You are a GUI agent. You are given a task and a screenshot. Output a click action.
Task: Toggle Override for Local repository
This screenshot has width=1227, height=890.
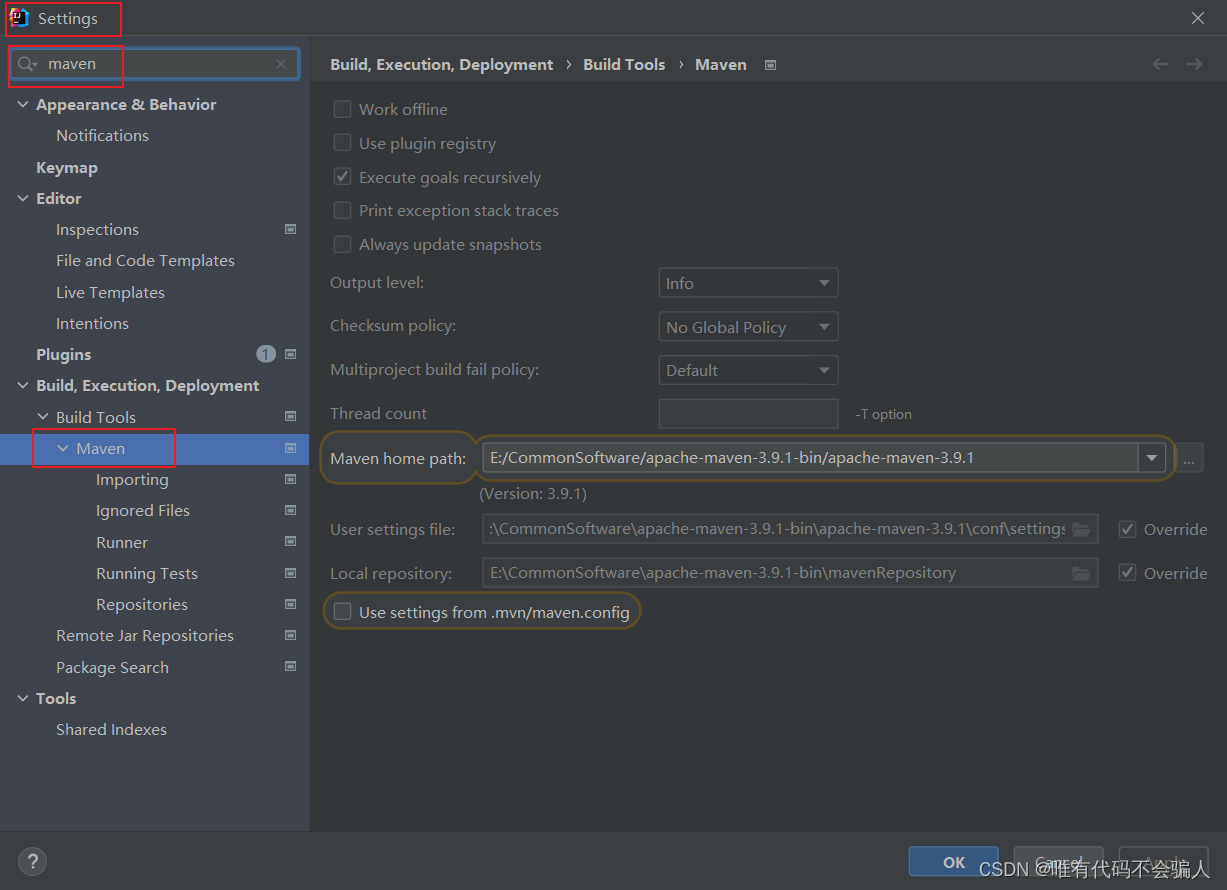(x=1127, y=573)
